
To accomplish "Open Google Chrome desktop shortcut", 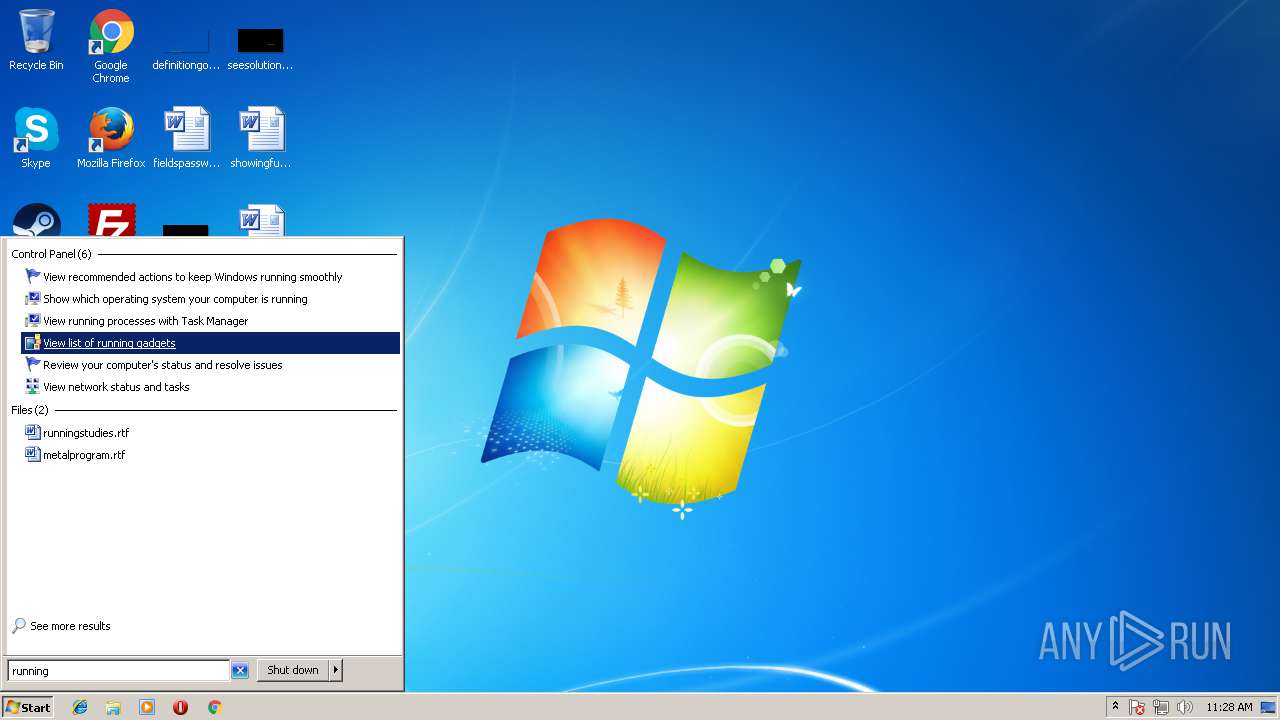I will pyautogui.click(x=111, y=46).
